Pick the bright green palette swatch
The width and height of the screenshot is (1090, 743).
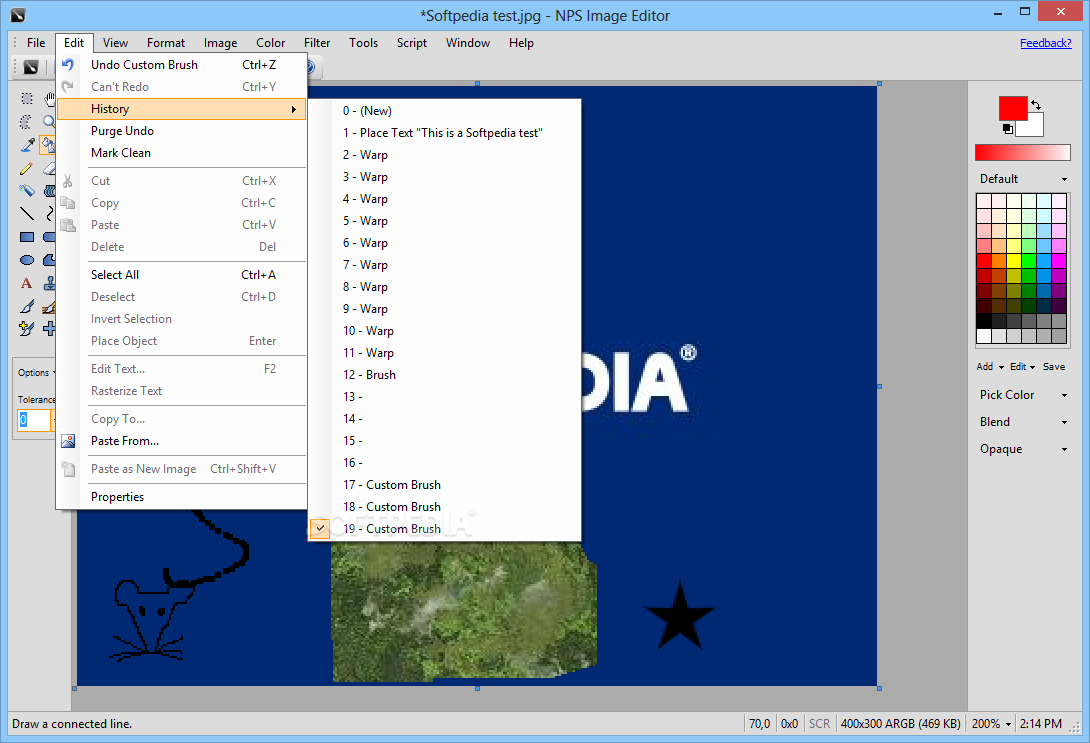[1029, 261]
